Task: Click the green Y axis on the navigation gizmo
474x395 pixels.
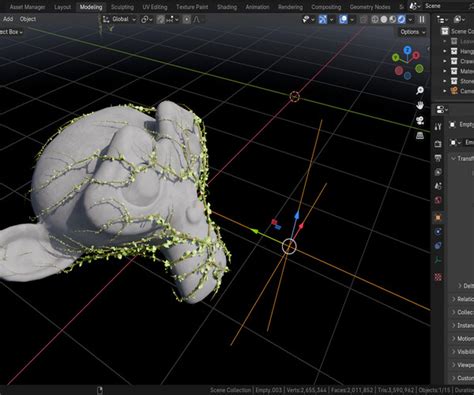Action: (396, 58)
